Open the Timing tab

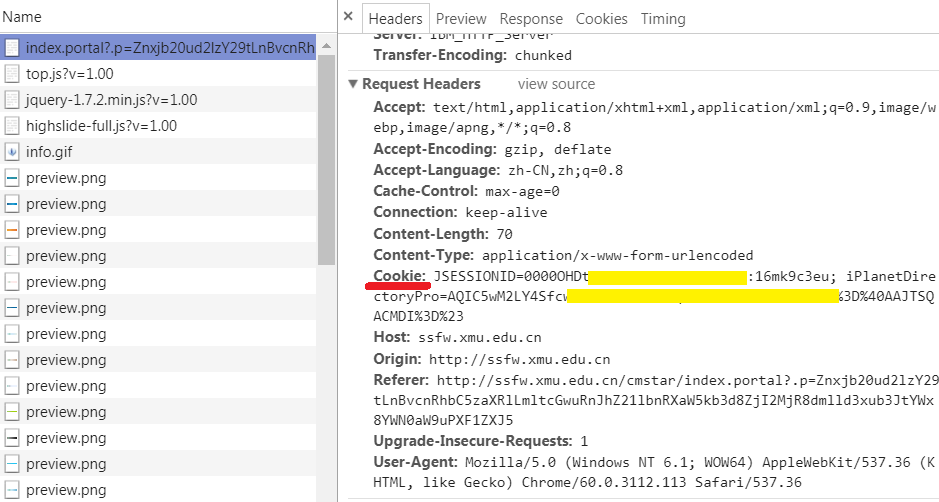pos(663,19)
